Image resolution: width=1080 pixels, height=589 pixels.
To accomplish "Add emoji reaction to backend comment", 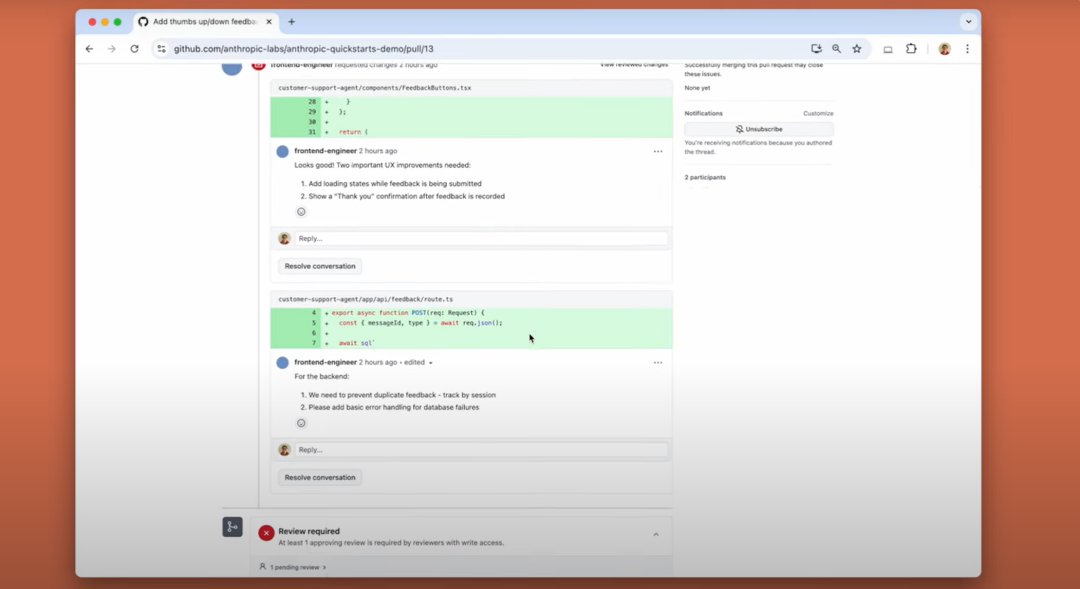I will click(x=301, y=423).
